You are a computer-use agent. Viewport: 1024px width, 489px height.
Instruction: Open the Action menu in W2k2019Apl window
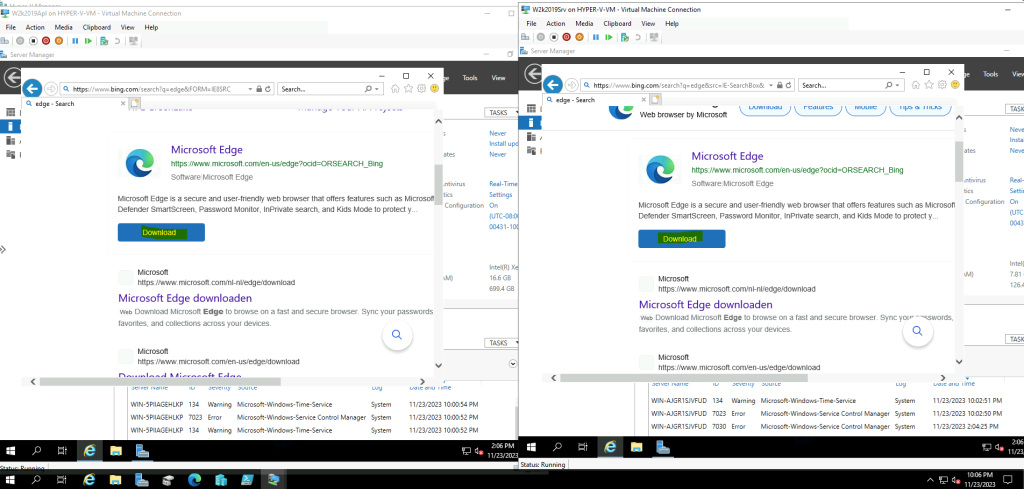[35, 27]
